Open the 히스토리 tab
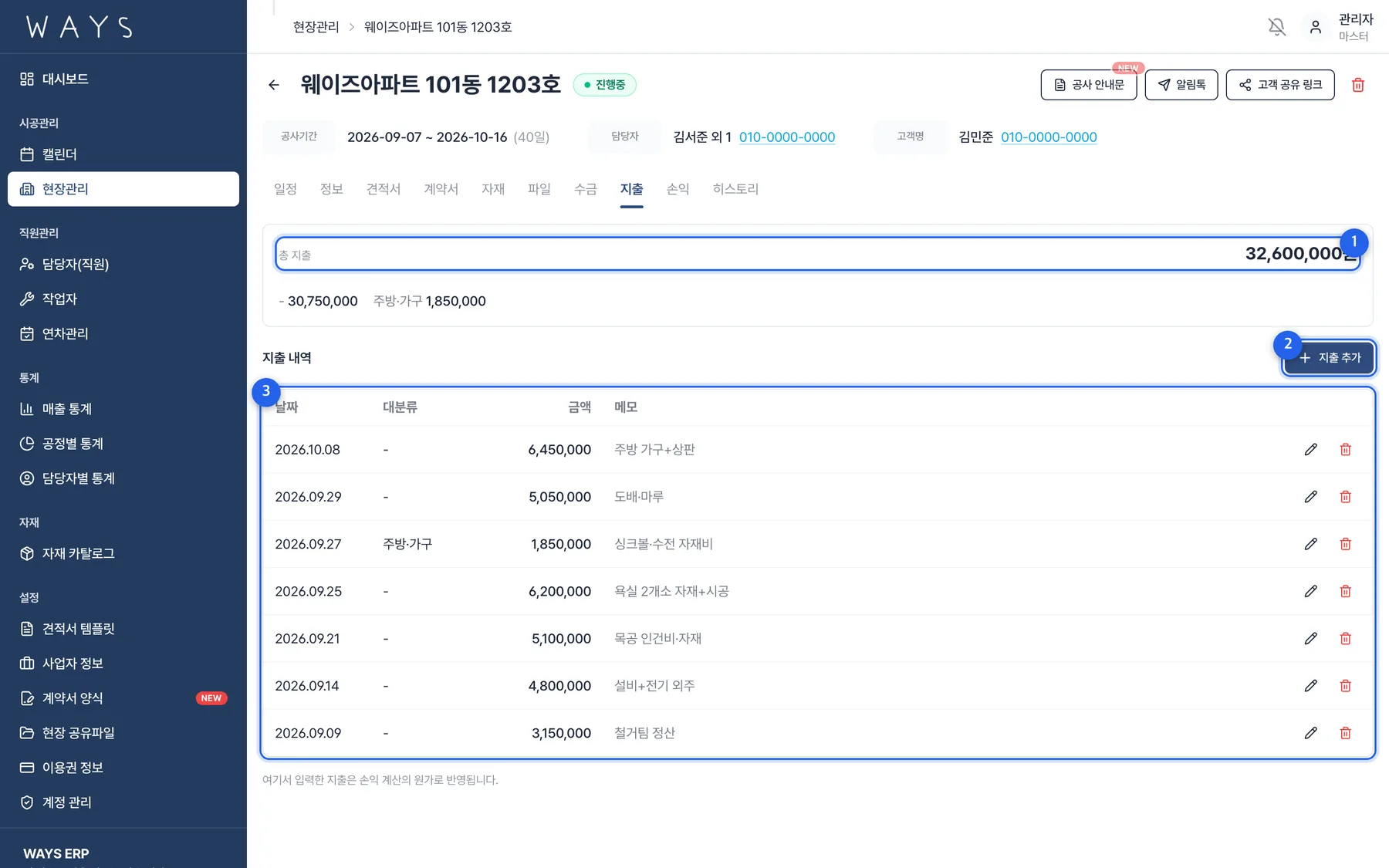This screenshot has width=1389, height=868. coord(735,189)
